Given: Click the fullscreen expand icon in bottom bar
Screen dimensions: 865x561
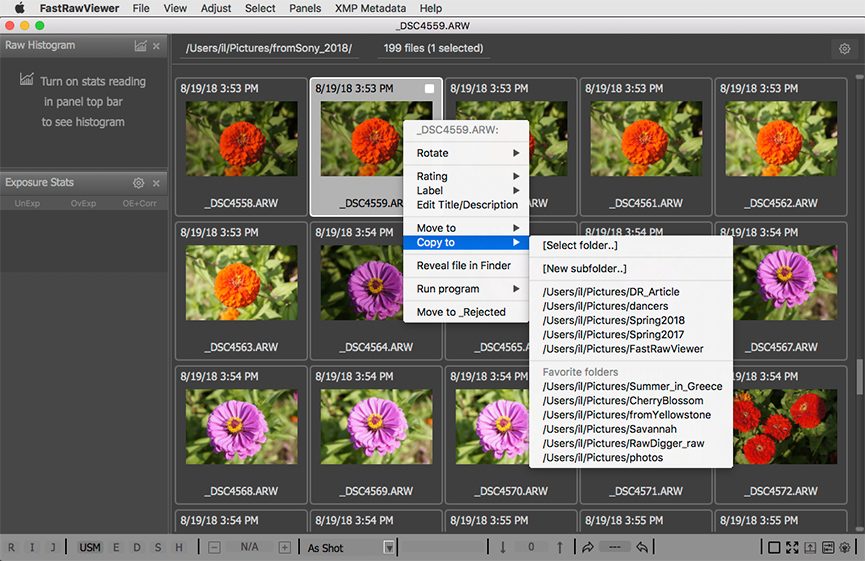Looking at the screenshot, I should (x=792, y=547).
